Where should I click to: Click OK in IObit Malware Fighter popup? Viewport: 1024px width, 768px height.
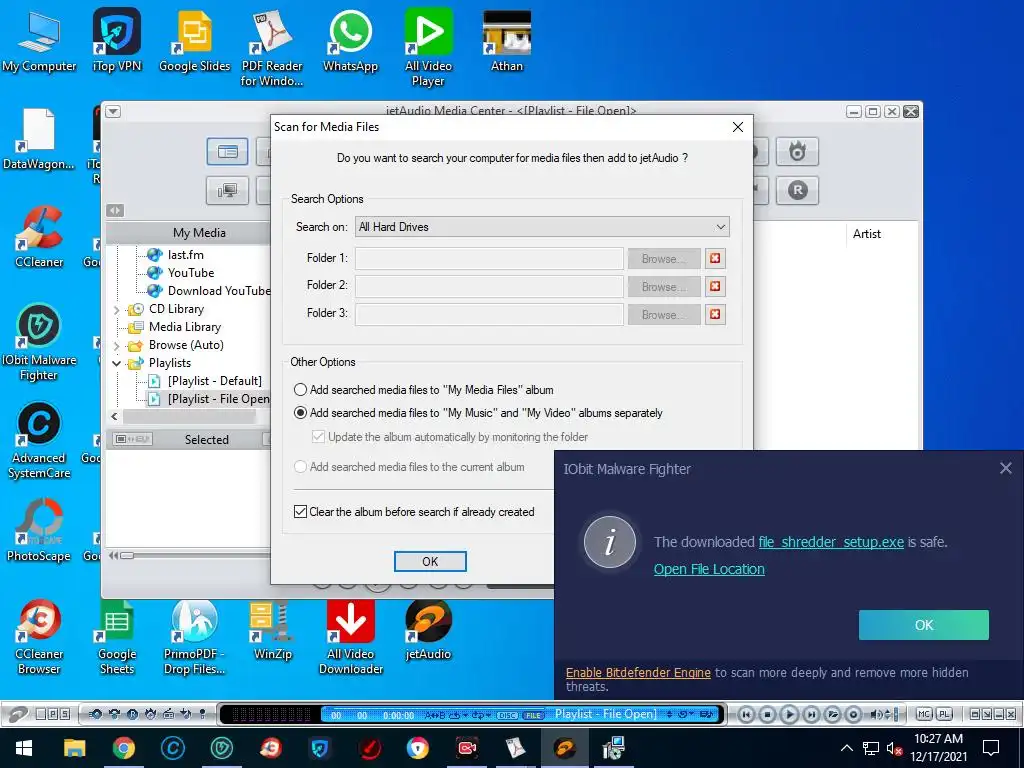click(923, 625)
